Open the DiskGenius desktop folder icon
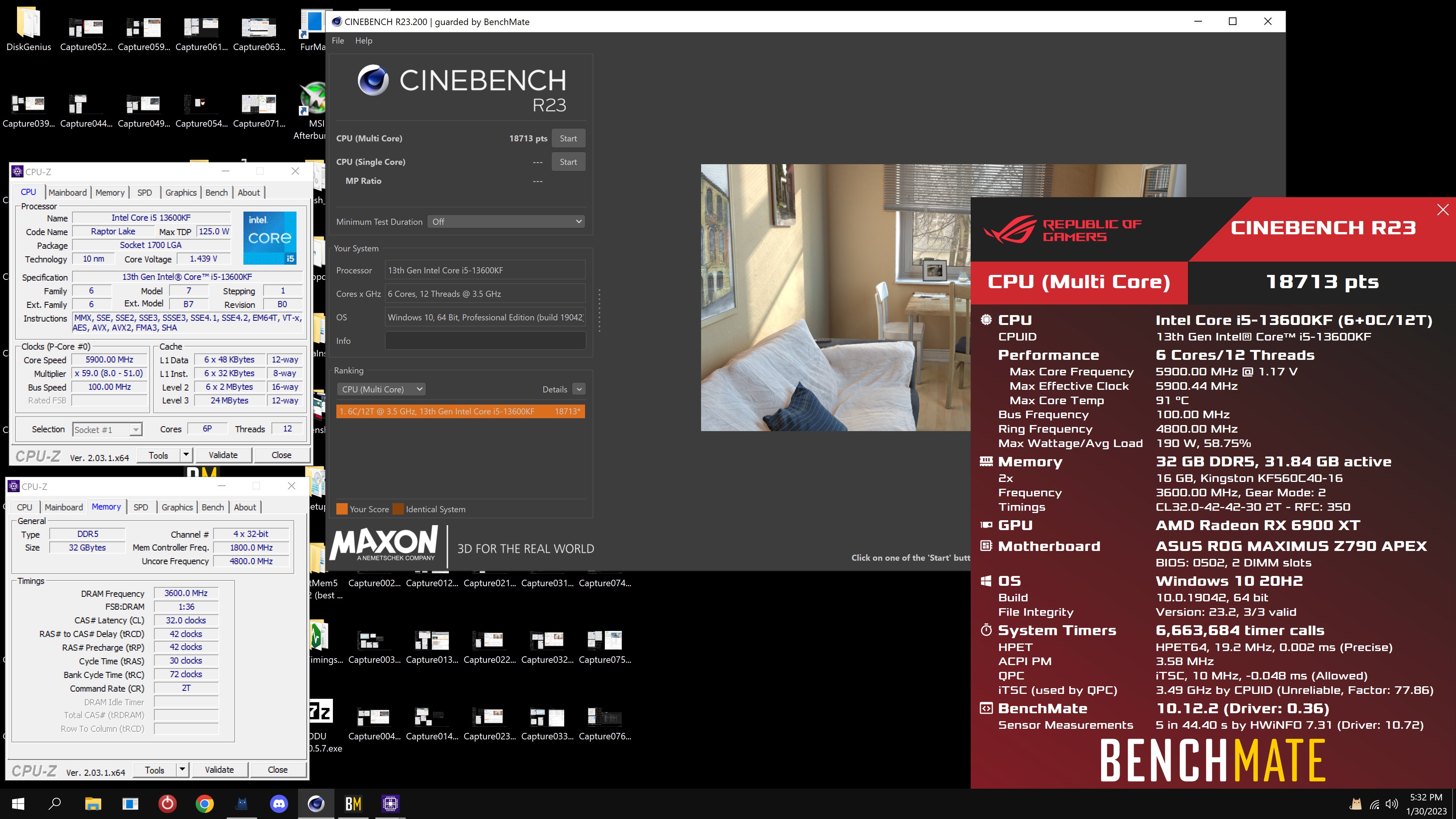The width and height of the screenshot is (1456, 819). pyautogui.click(x=29, y=28)
